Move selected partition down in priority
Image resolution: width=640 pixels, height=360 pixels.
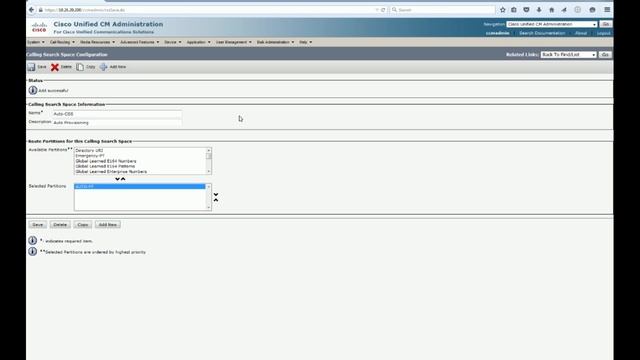[x=216, y=195]
